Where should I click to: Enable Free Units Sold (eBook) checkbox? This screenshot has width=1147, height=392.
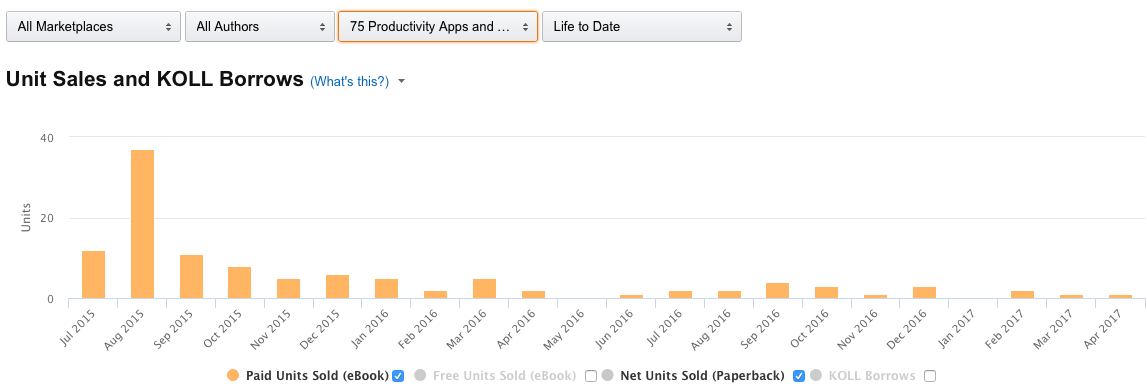[590, 376]
